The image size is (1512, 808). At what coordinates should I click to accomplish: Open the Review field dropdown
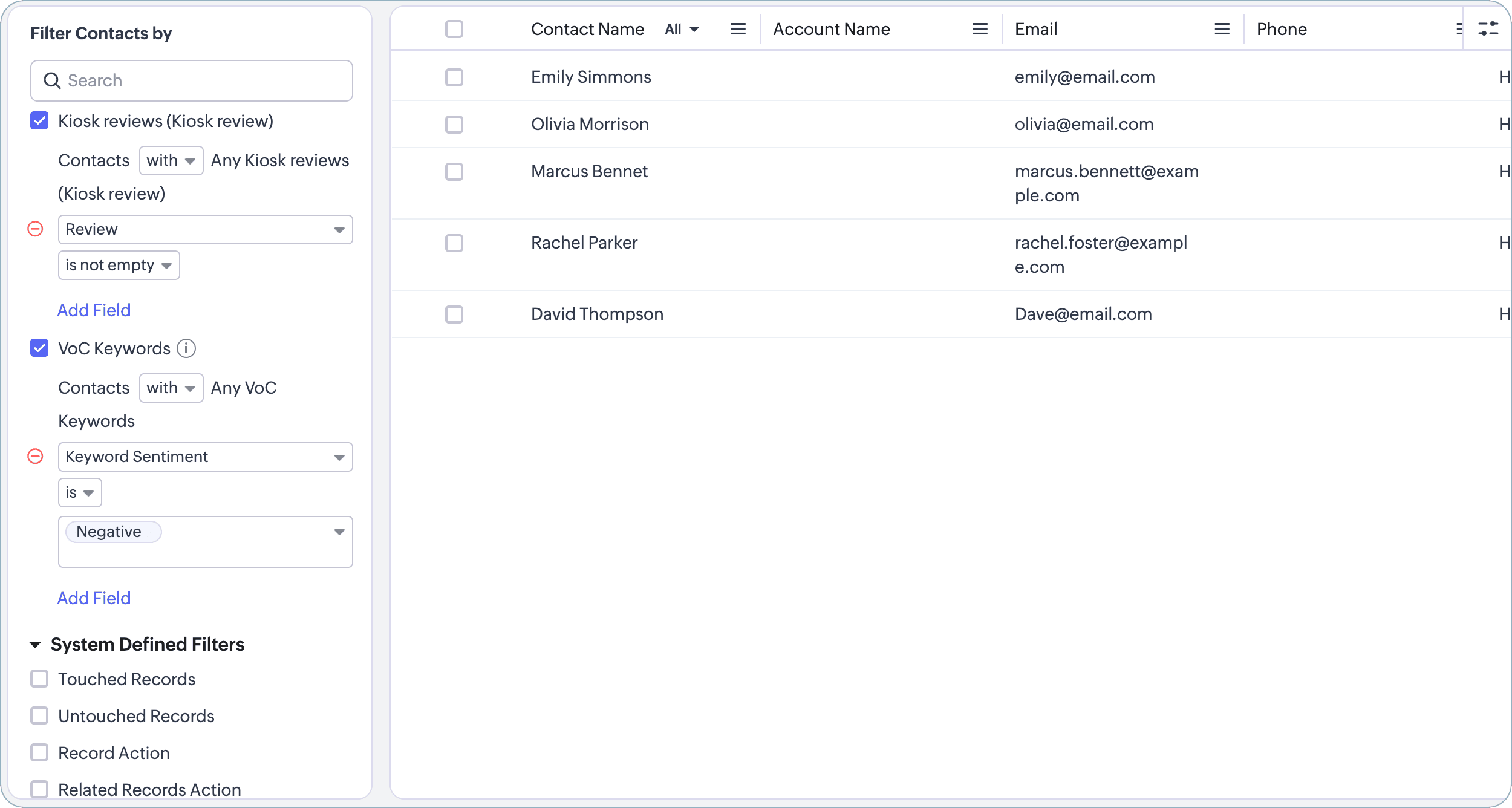point(205,230)
